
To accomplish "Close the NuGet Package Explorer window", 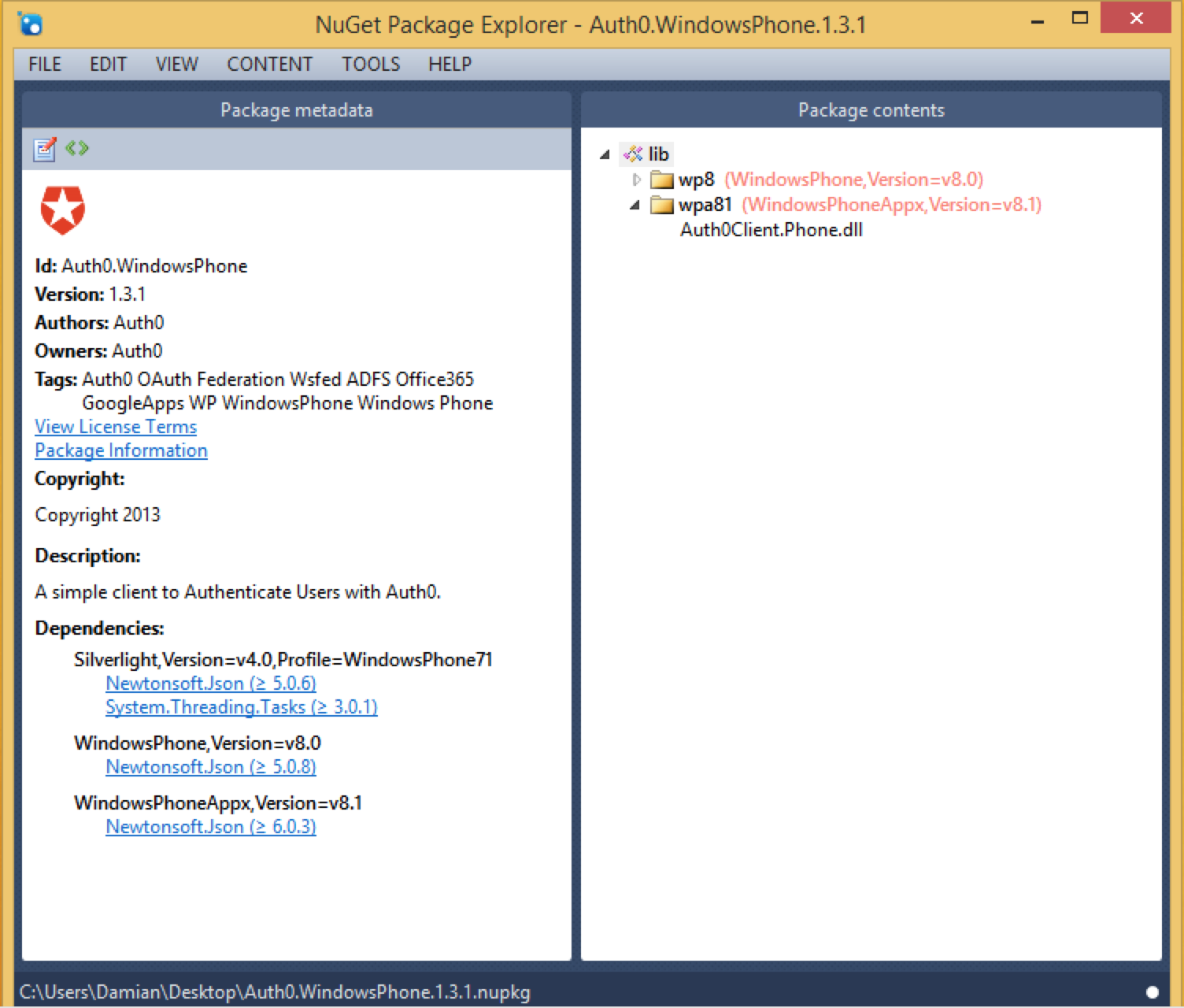I will click(1136, 18).
